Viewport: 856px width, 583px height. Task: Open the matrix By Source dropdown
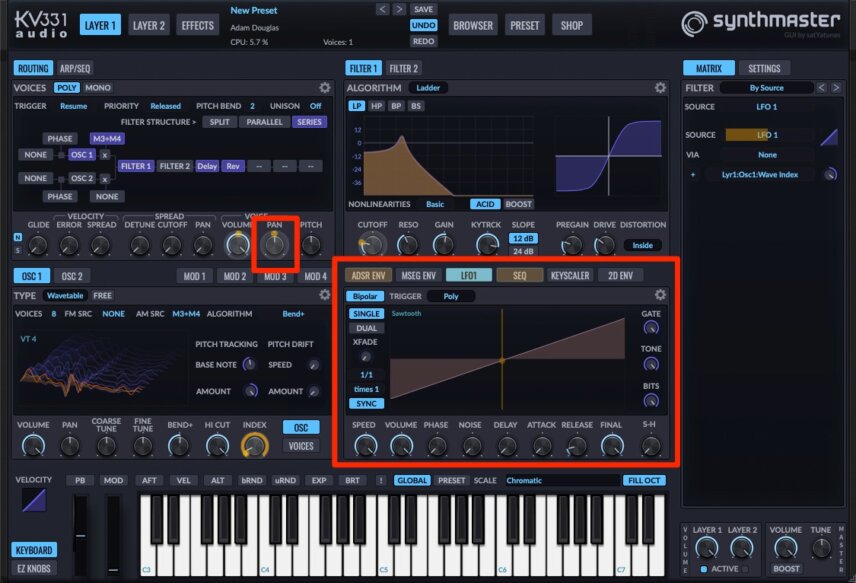766,87
